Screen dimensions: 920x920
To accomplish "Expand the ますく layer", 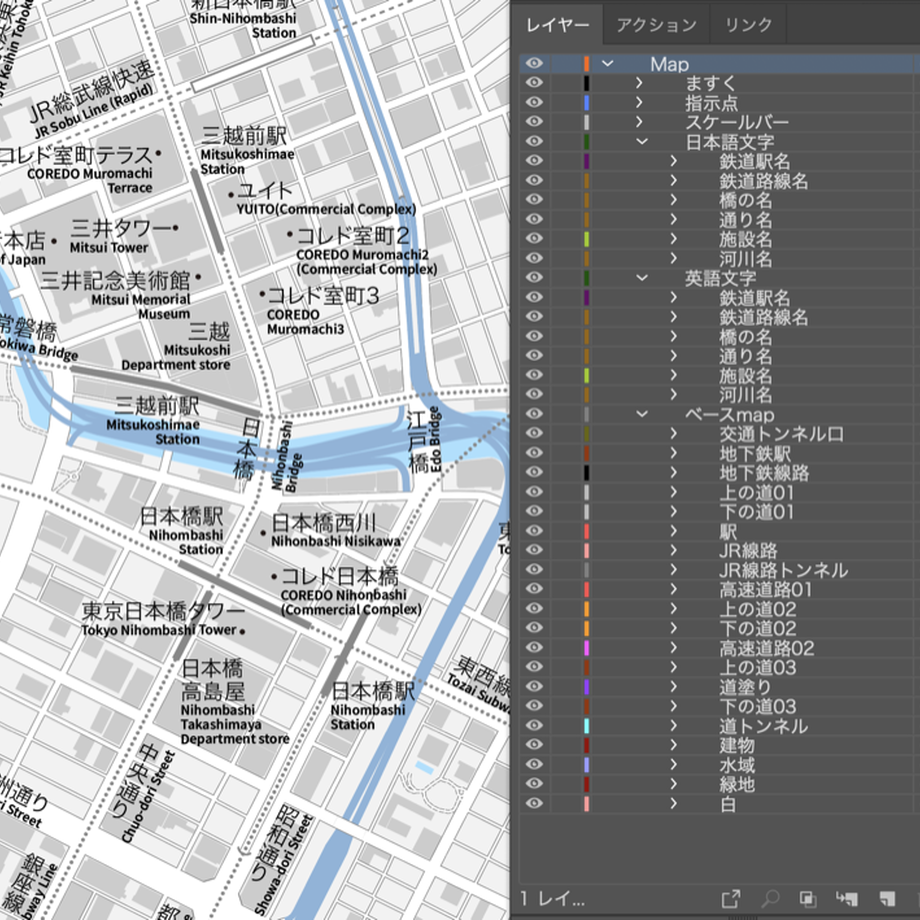I will coord(640,83).
